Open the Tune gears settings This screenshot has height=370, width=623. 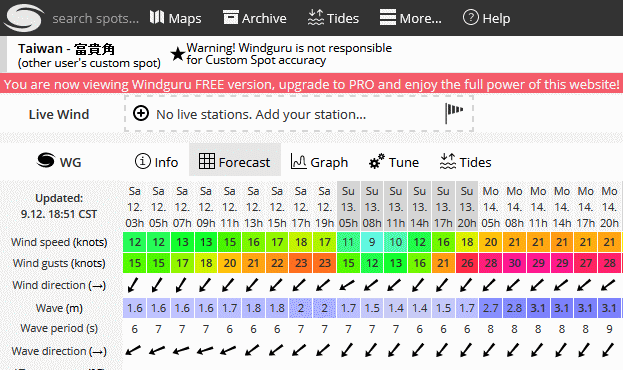(x=394, y=162)
